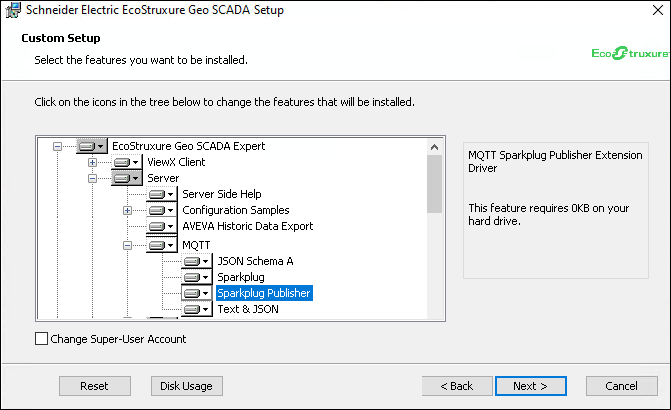Expand the Configuration Samples tree node

click(127, 210)
